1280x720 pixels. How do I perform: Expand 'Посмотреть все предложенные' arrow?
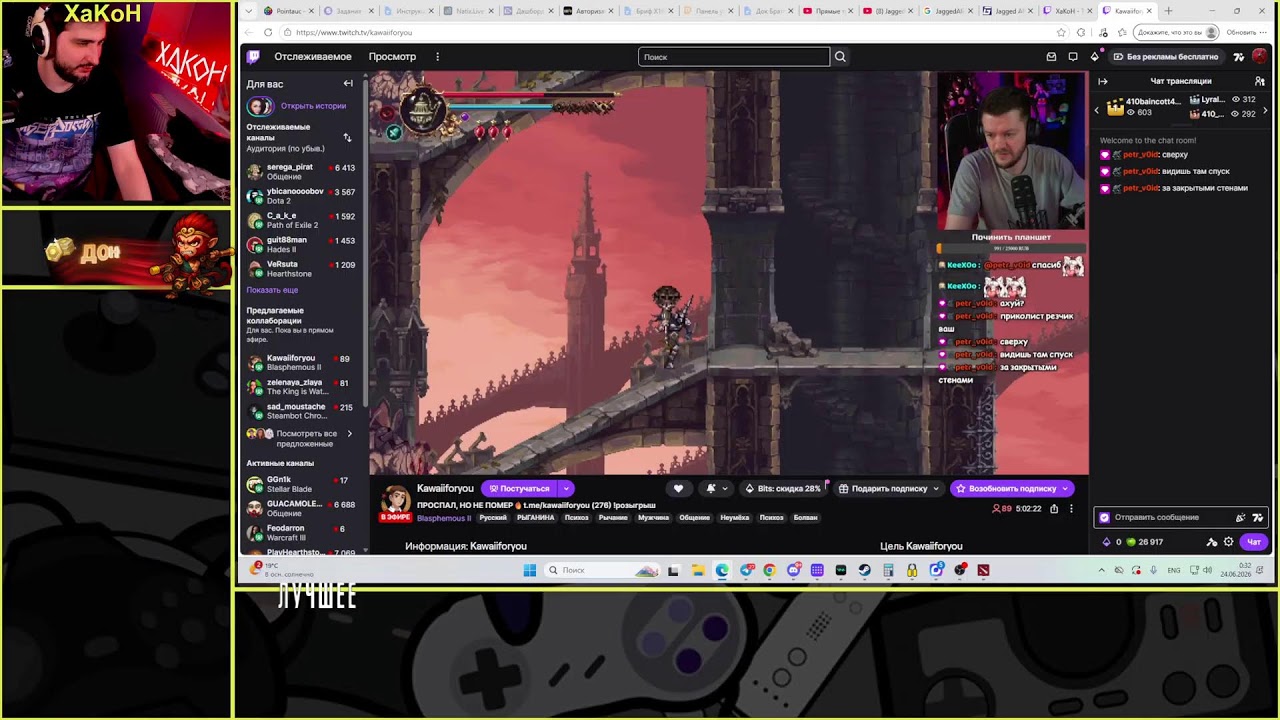pyautogui.click(x=349, y=434)
